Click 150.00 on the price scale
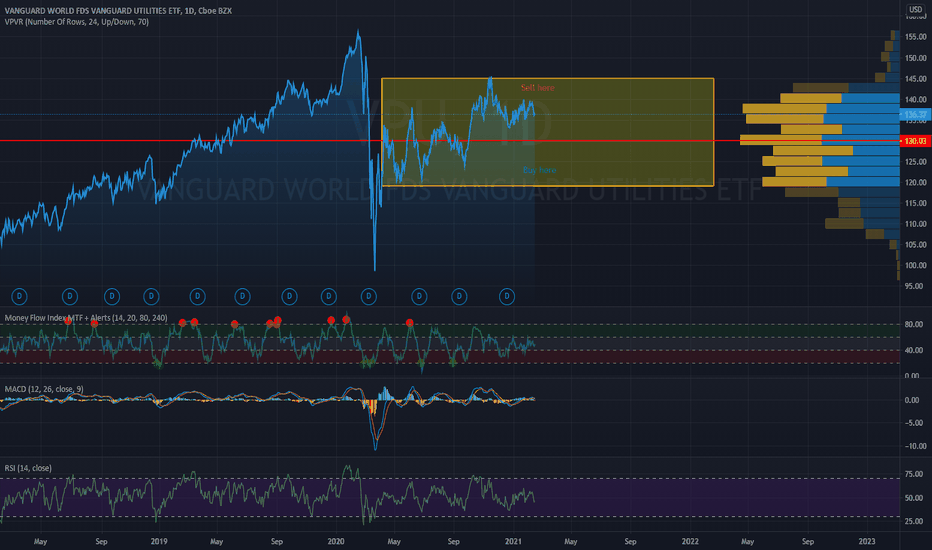 click(x=915, y=58)
